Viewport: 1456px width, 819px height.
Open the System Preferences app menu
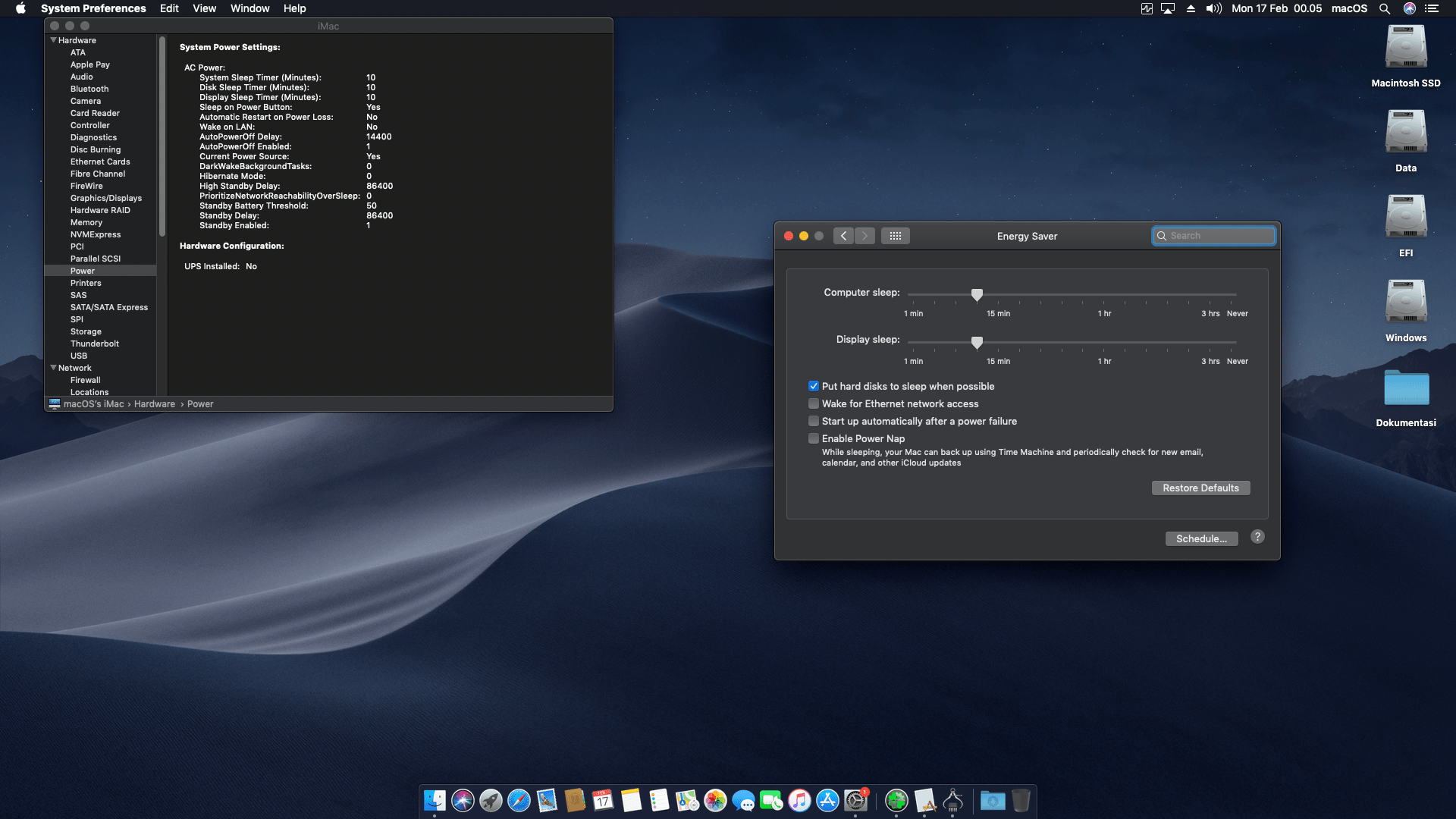[x=93, y=8]
